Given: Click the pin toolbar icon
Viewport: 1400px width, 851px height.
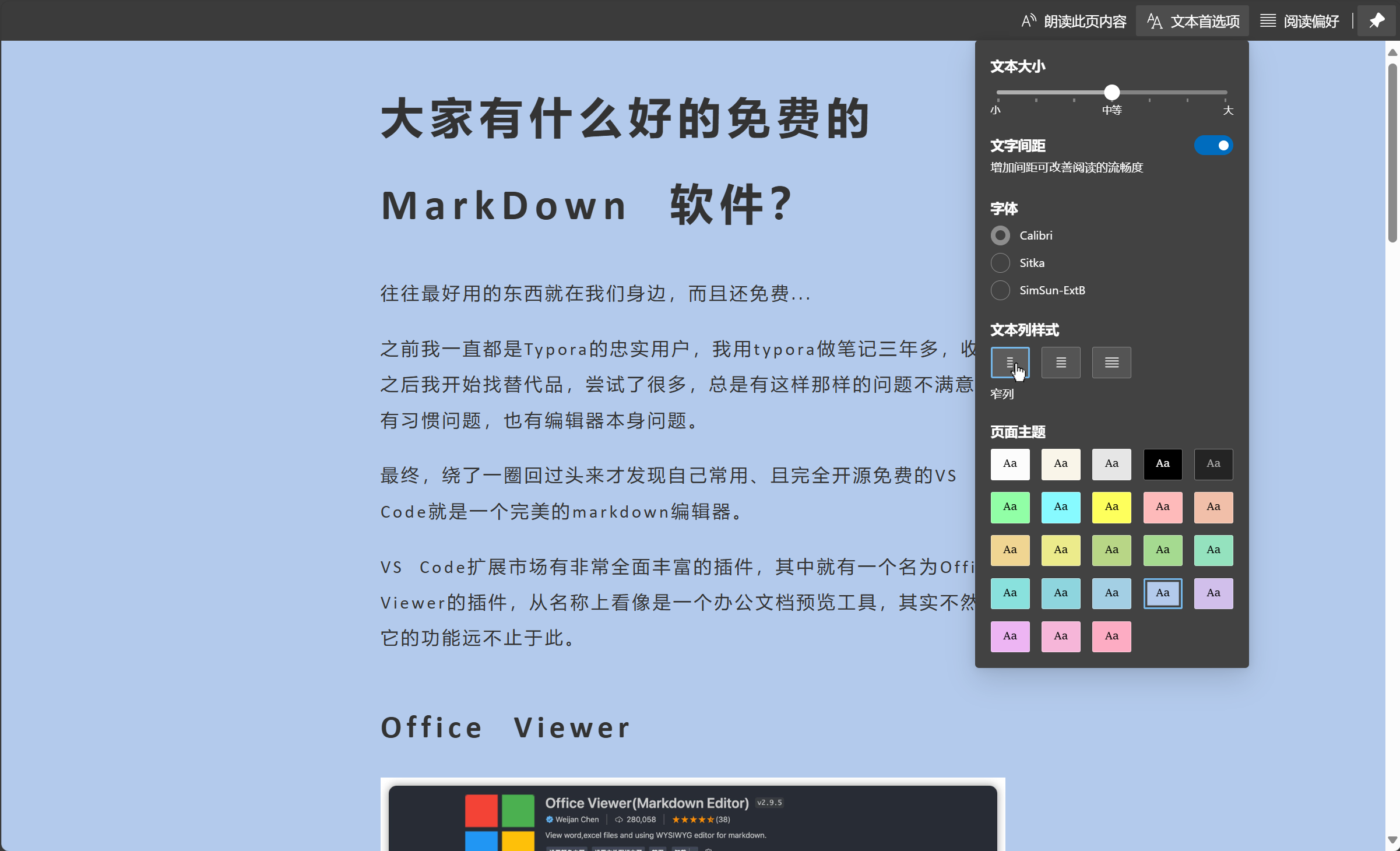Looking at the screenshot, I should pos(1376,21).
